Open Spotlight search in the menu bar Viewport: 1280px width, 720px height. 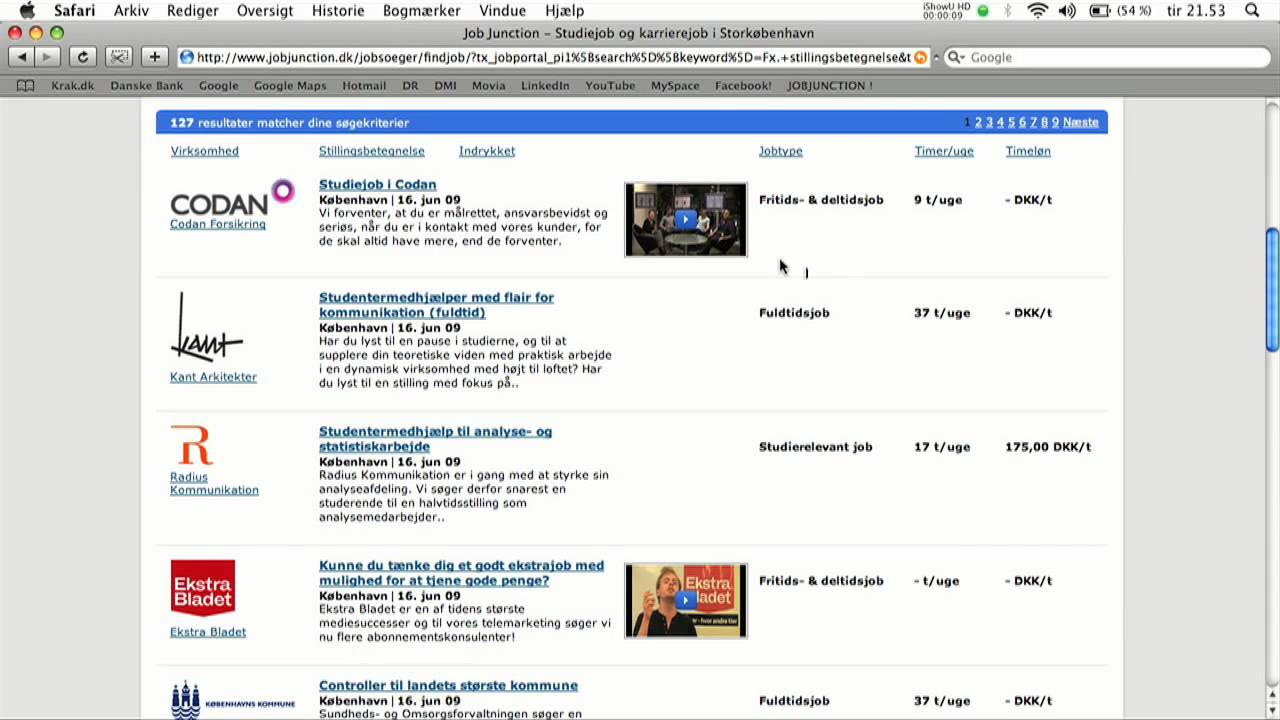pos(1252,11)
